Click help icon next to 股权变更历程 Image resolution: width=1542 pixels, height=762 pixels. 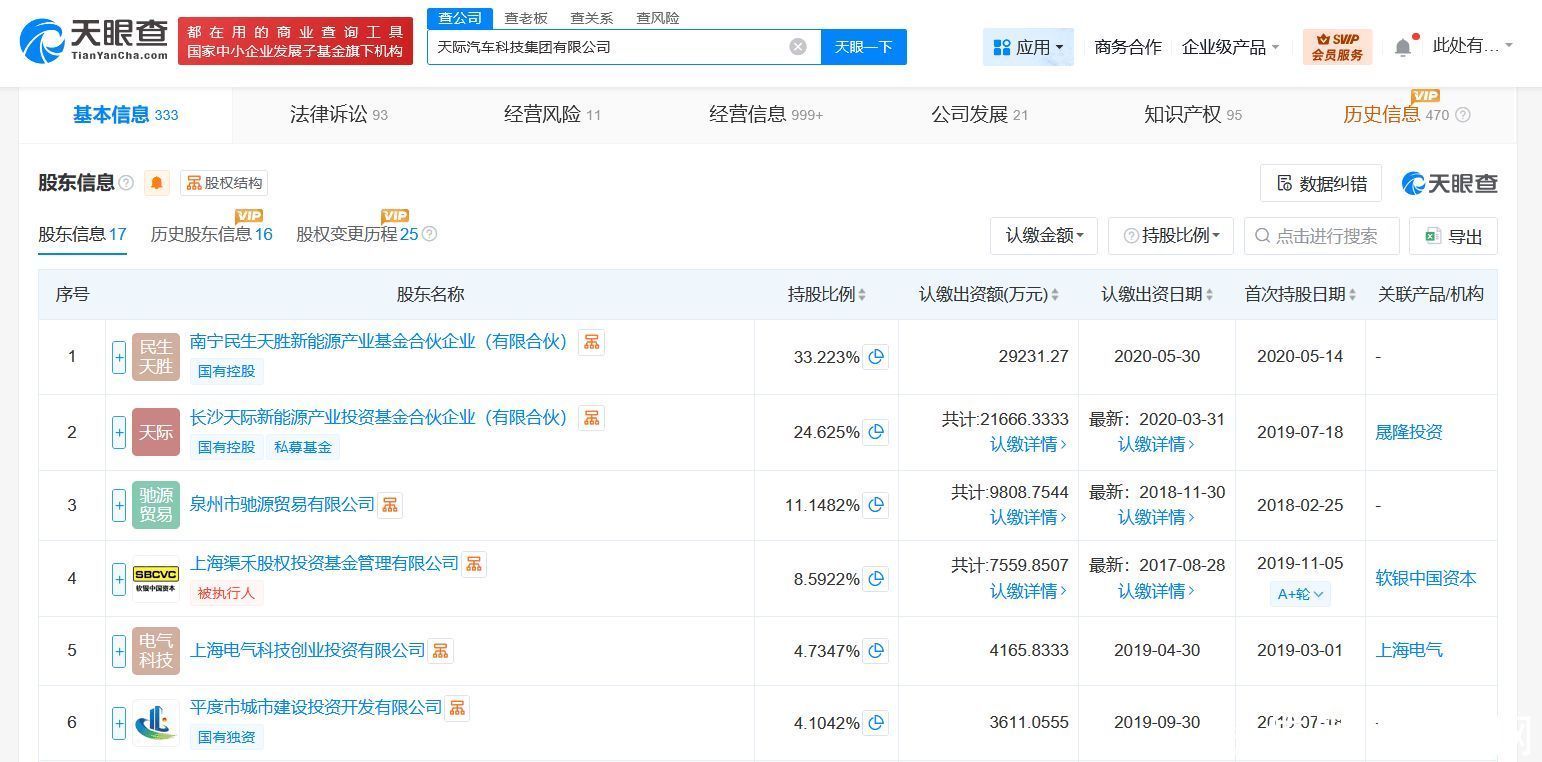430,234
